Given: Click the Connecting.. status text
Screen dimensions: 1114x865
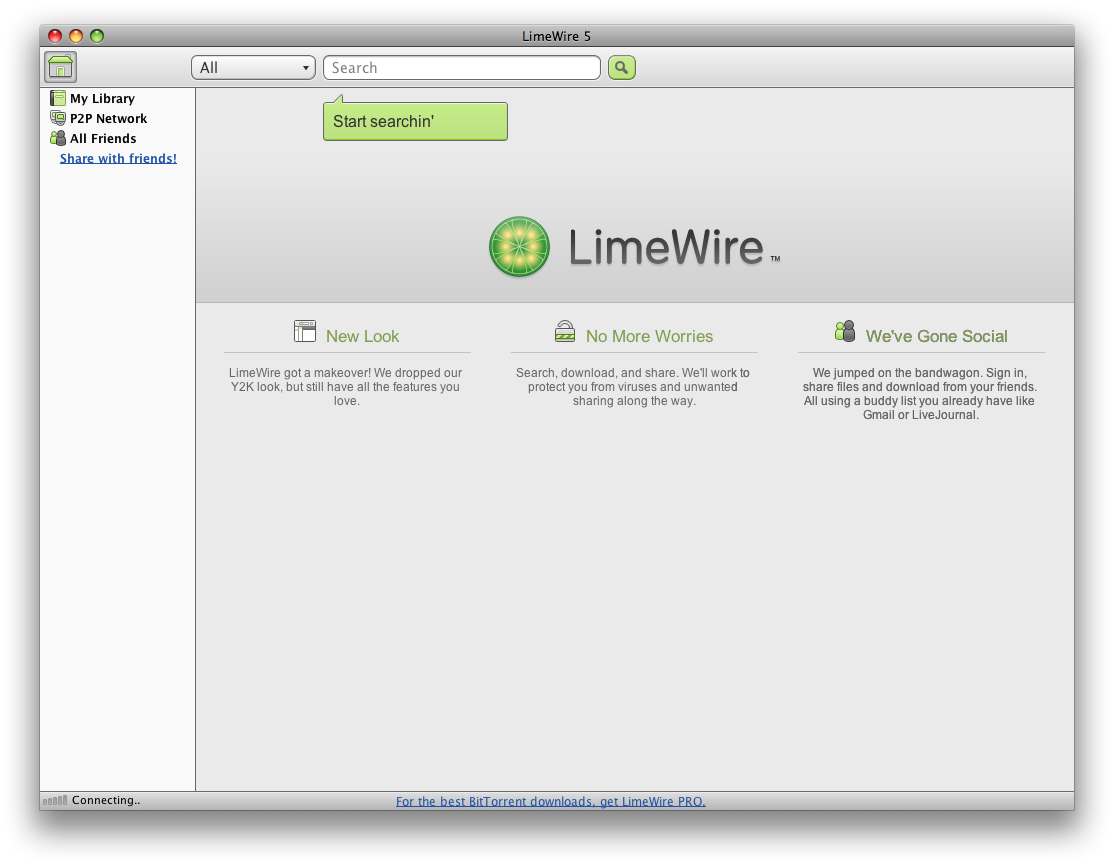Looking at the screenshot, I should 106,800.
